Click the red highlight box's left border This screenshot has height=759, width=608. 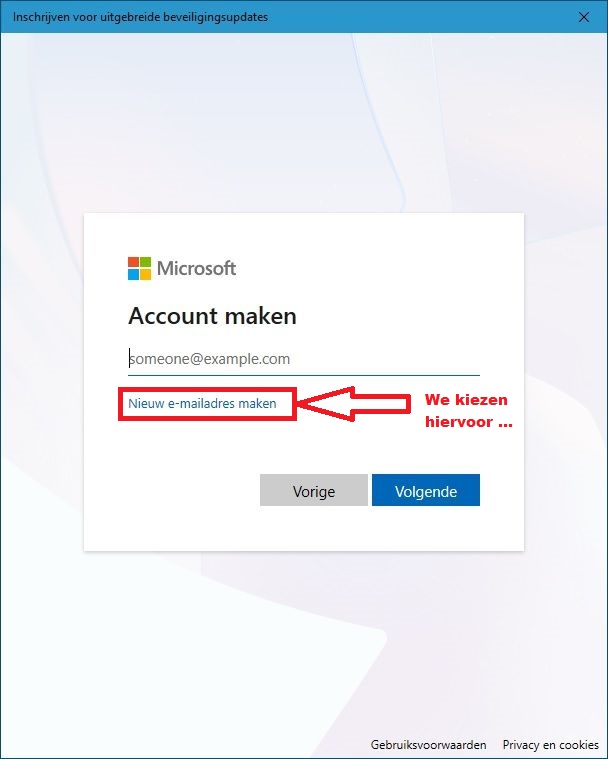pyautogui.click(x=120, y=404)
